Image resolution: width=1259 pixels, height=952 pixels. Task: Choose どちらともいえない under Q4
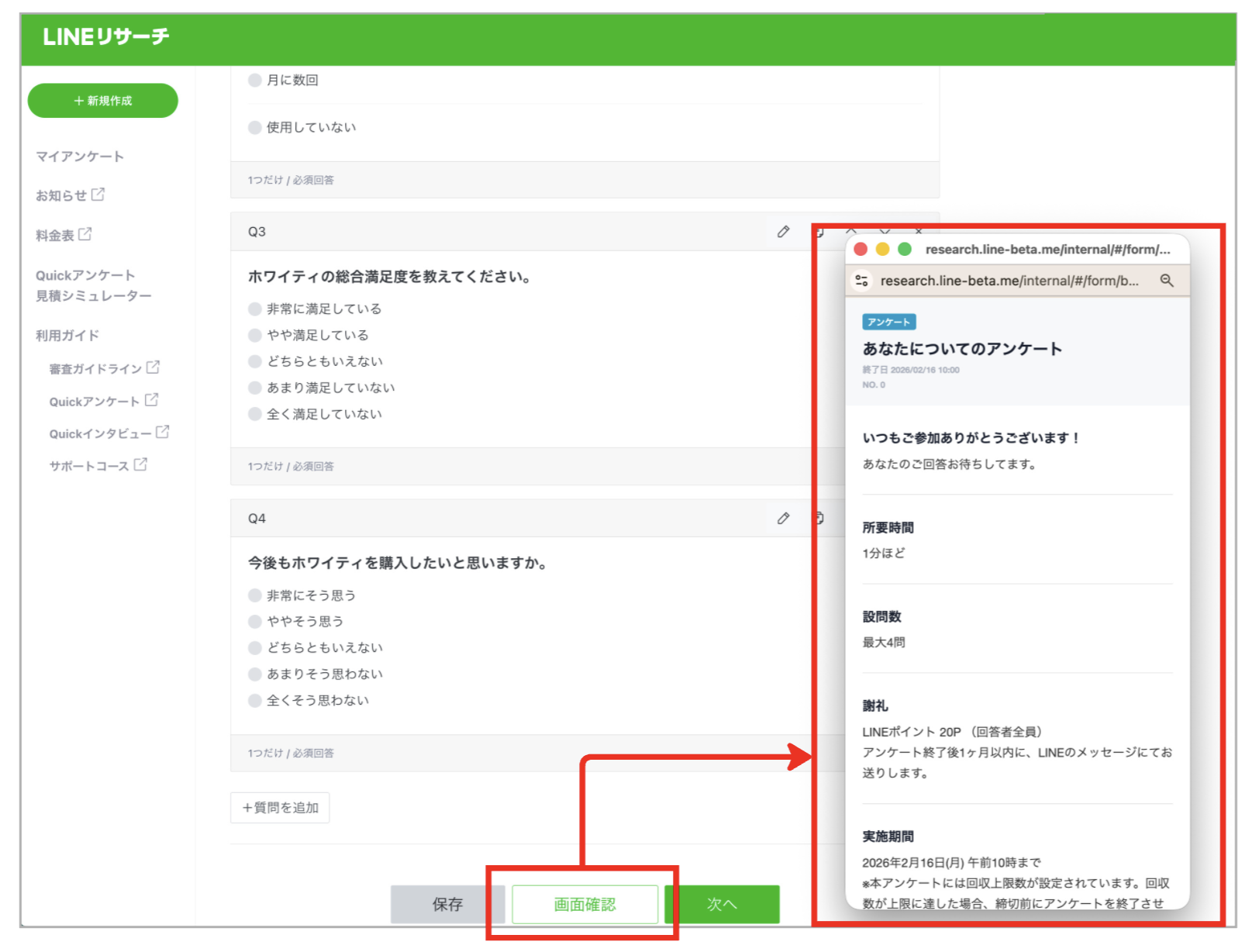coord(254,647)
